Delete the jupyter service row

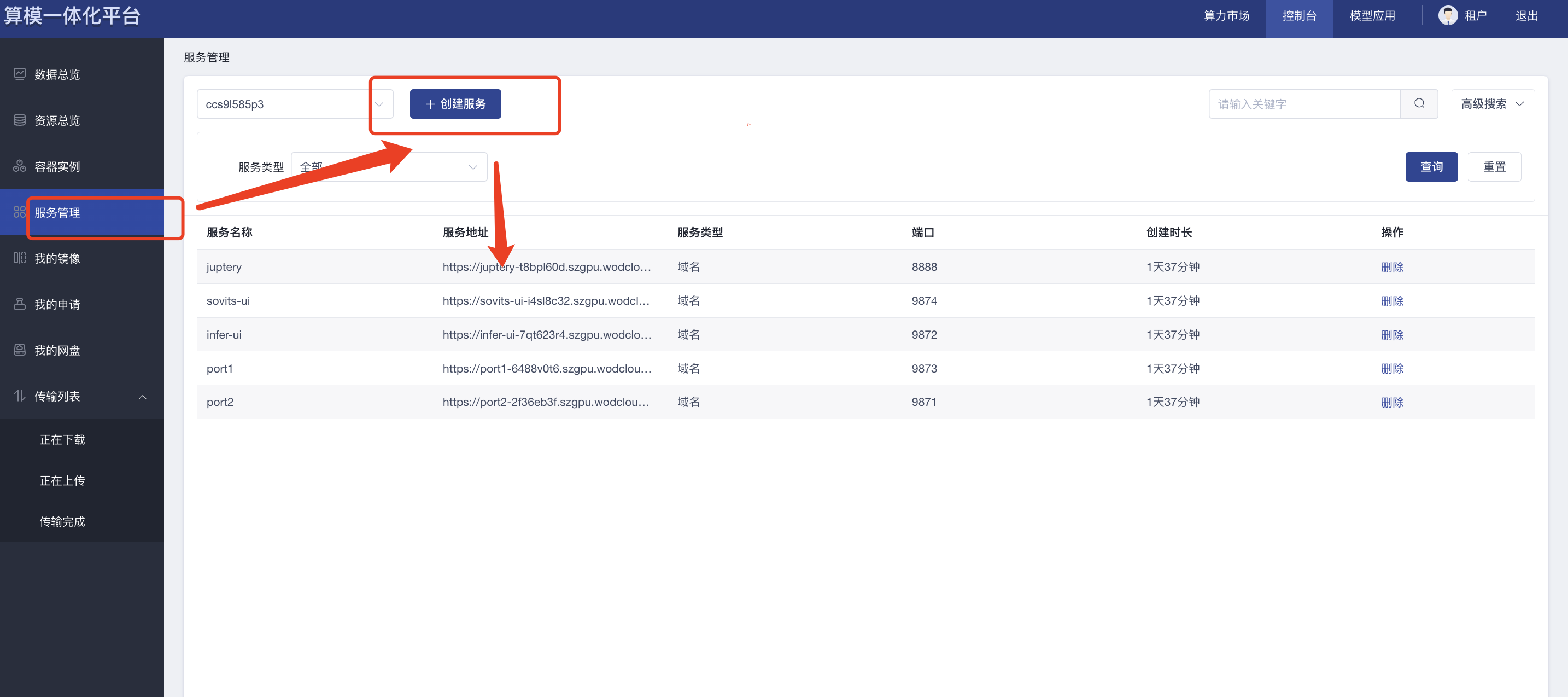1391,267
